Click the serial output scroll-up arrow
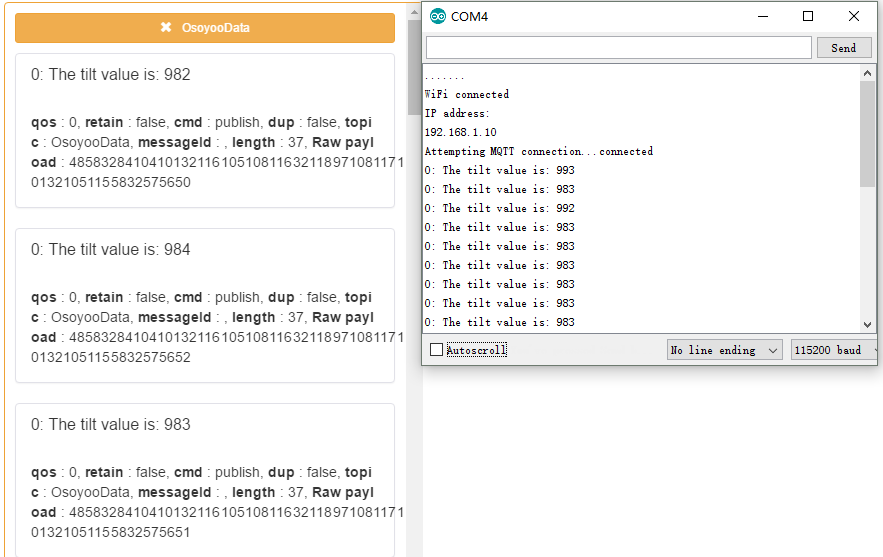 pos(867,73)
